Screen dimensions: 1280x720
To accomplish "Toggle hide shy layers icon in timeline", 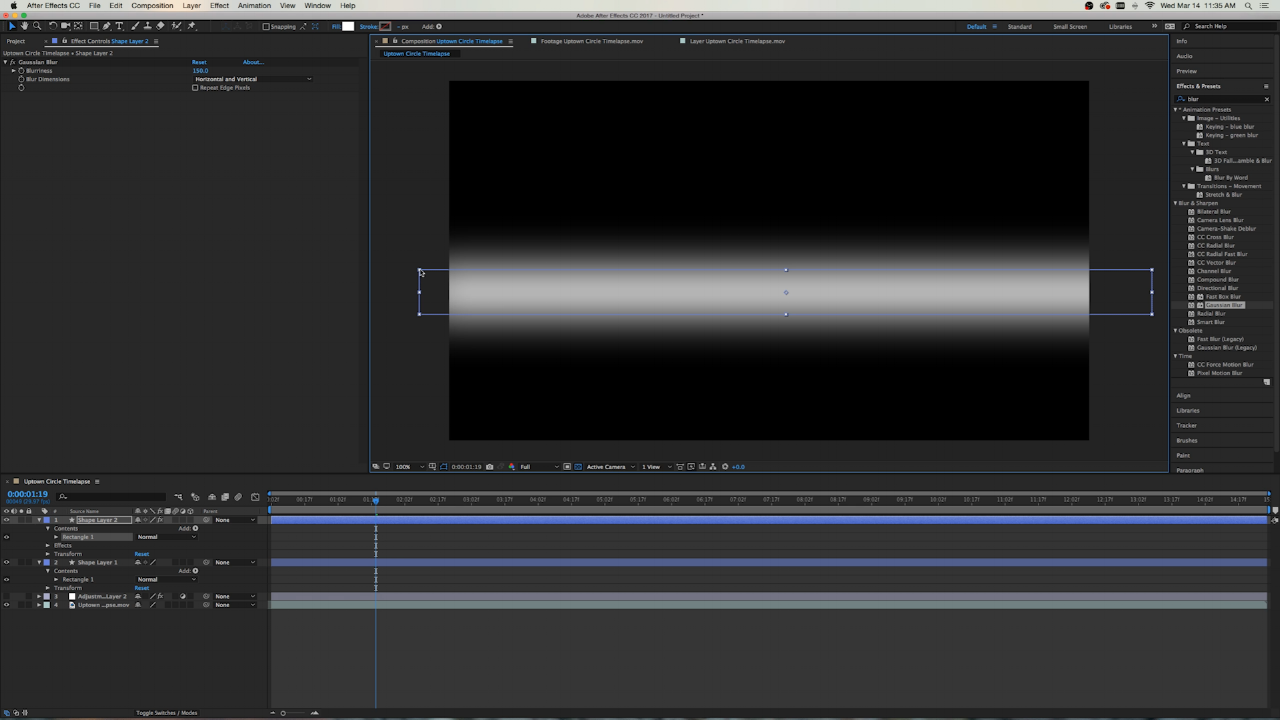I will point(212,497).
